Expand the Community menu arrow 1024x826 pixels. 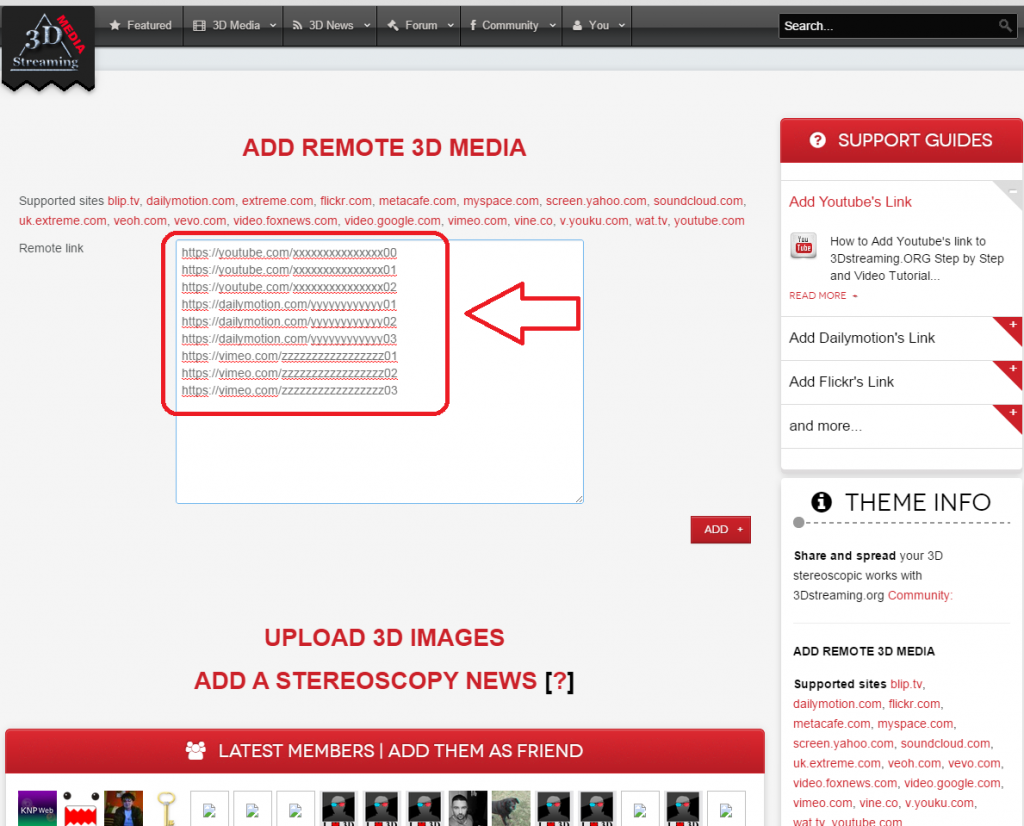click(x=552, y=25)
